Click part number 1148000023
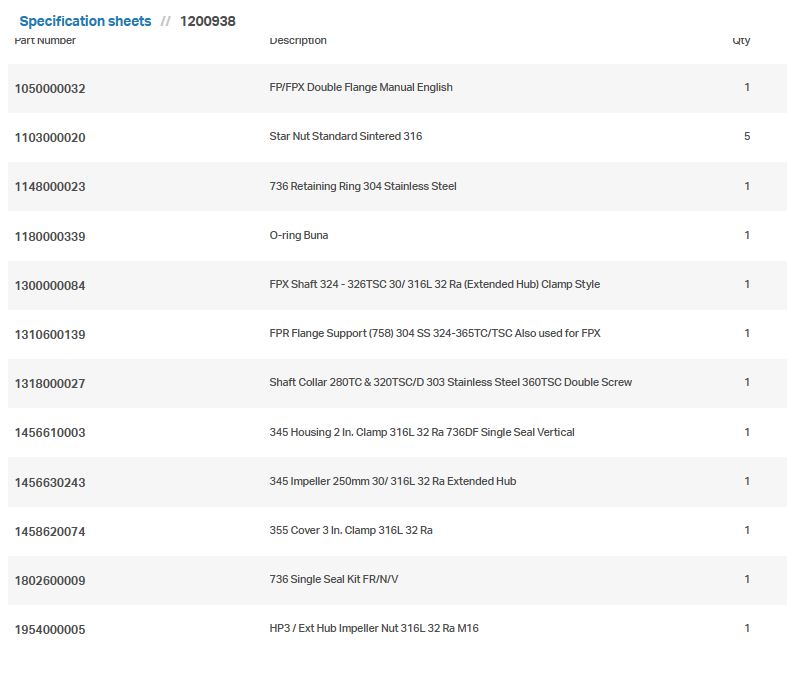Viewport: 787px width, 691px height. point(50,186)
